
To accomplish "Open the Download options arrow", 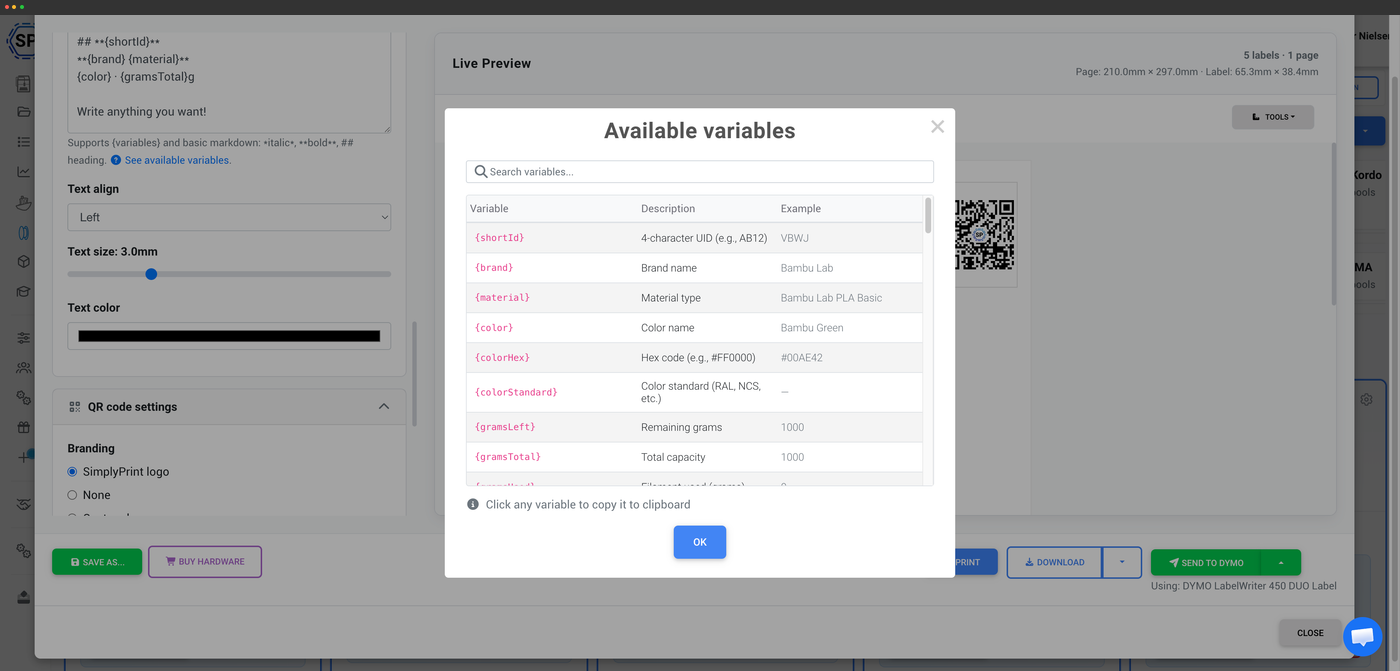I will pyautogui.click(x=1122, y=562).
